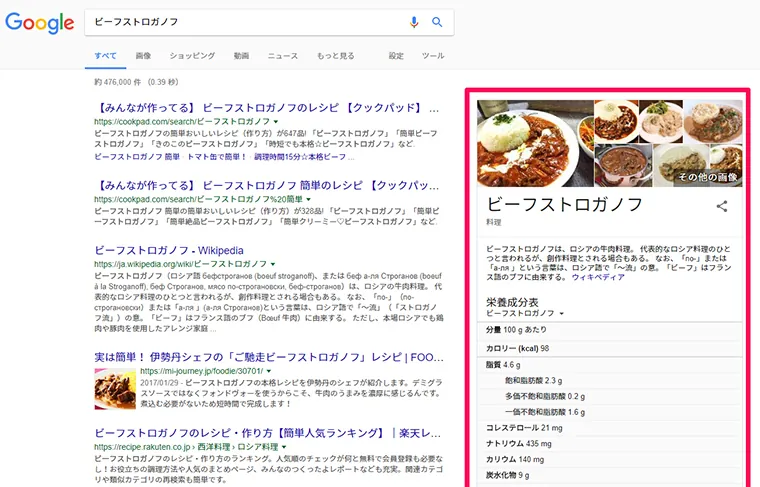Switch to the 動画 tab
This screenshot has width=760, height=487.
click(x=241, y=56)
